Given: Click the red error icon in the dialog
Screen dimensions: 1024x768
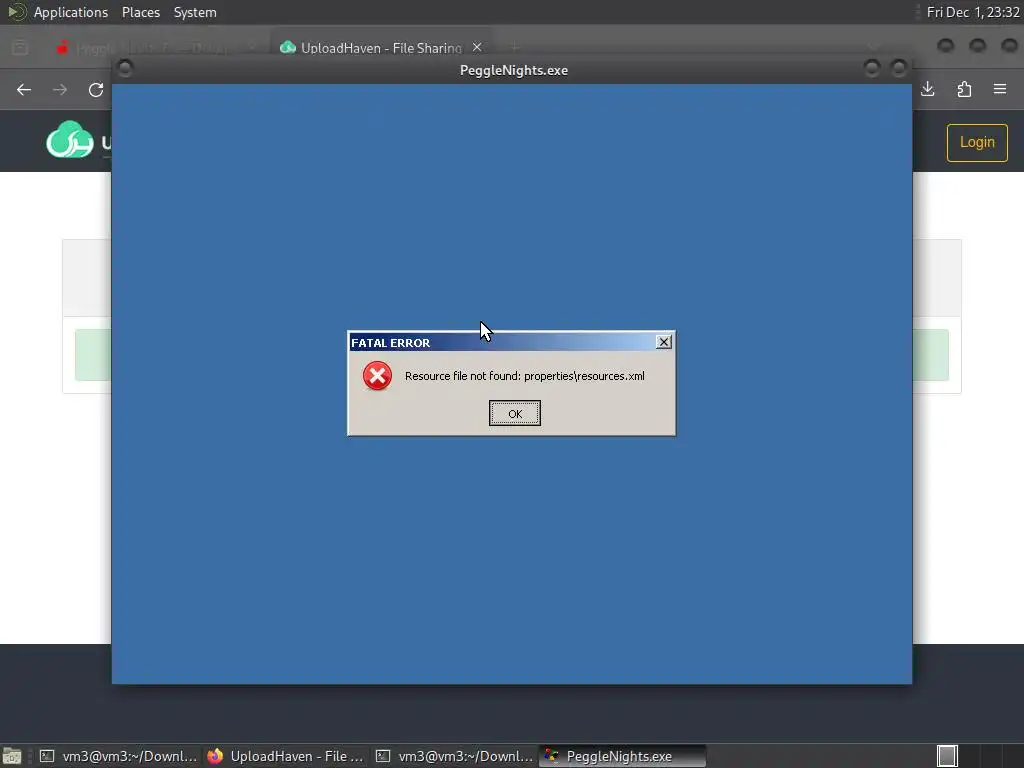Looking at the screenshot, I should pos(377,376).
